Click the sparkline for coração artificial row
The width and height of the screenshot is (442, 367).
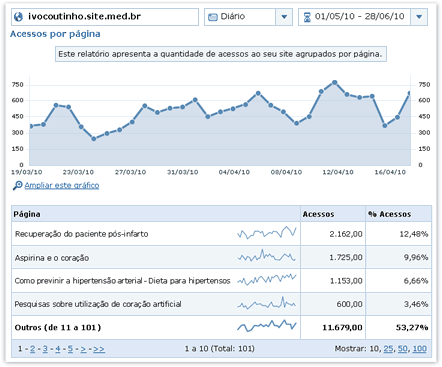[267, 303]
